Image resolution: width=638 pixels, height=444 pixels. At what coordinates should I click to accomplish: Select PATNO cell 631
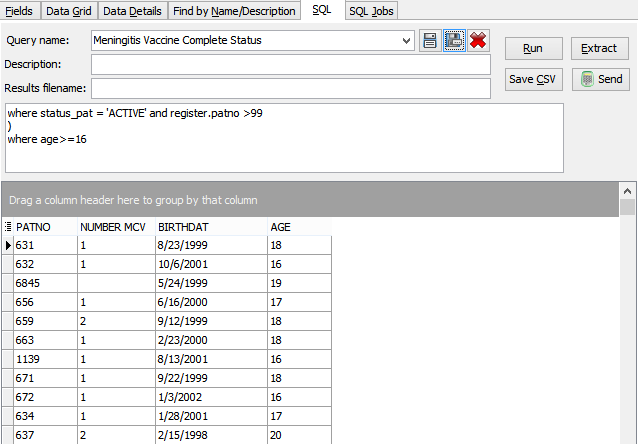coord(45,245)
